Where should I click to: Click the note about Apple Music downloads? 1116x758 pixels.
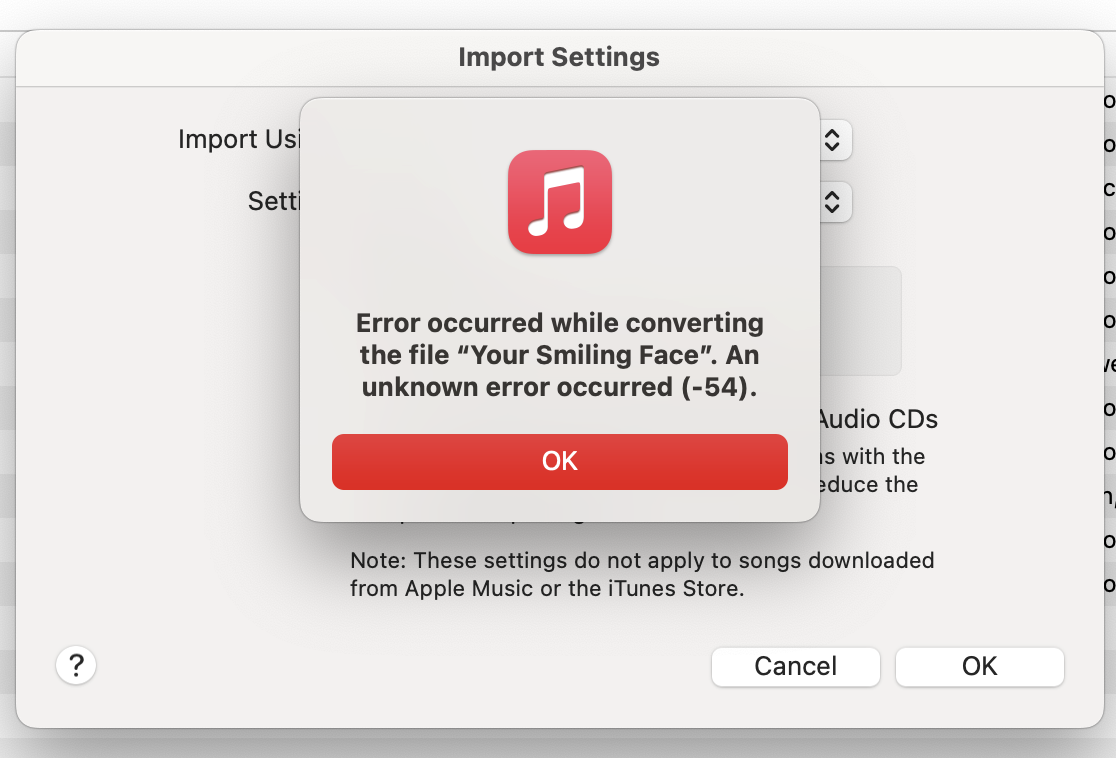coord(641,574)
